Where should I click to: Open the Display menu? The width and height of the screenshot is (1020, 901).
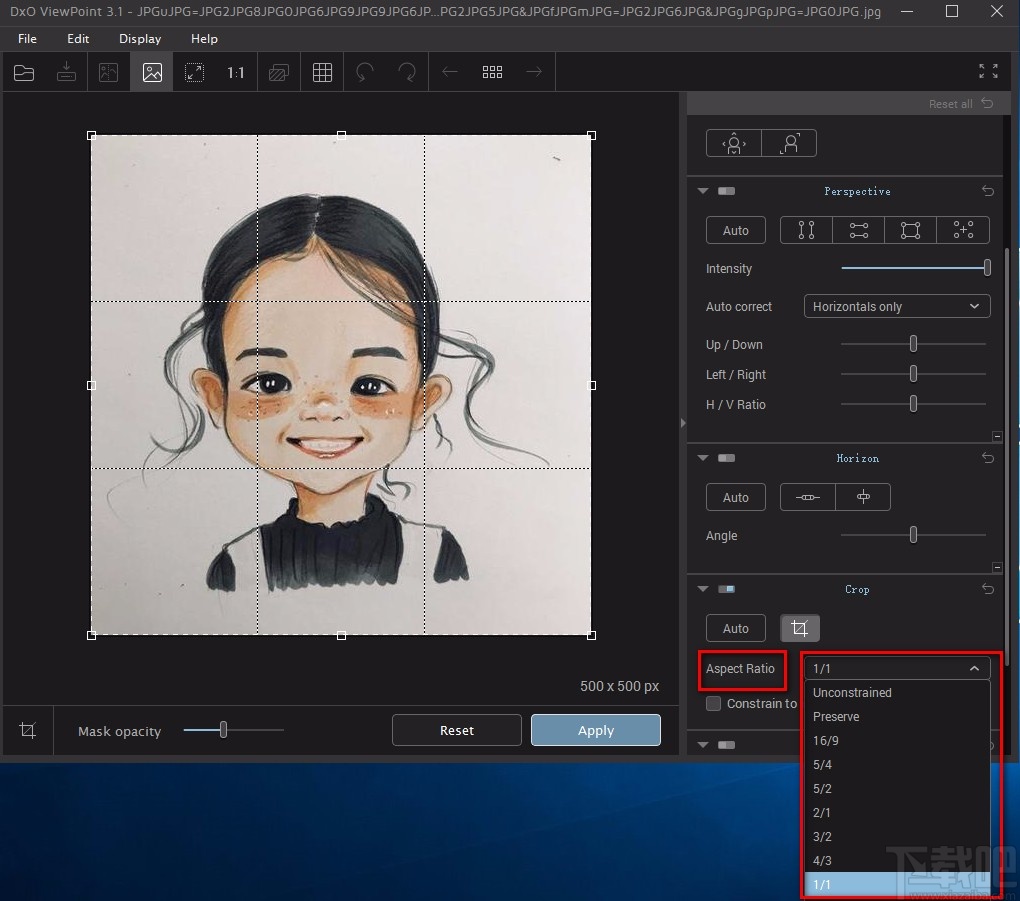pos(139,39)
